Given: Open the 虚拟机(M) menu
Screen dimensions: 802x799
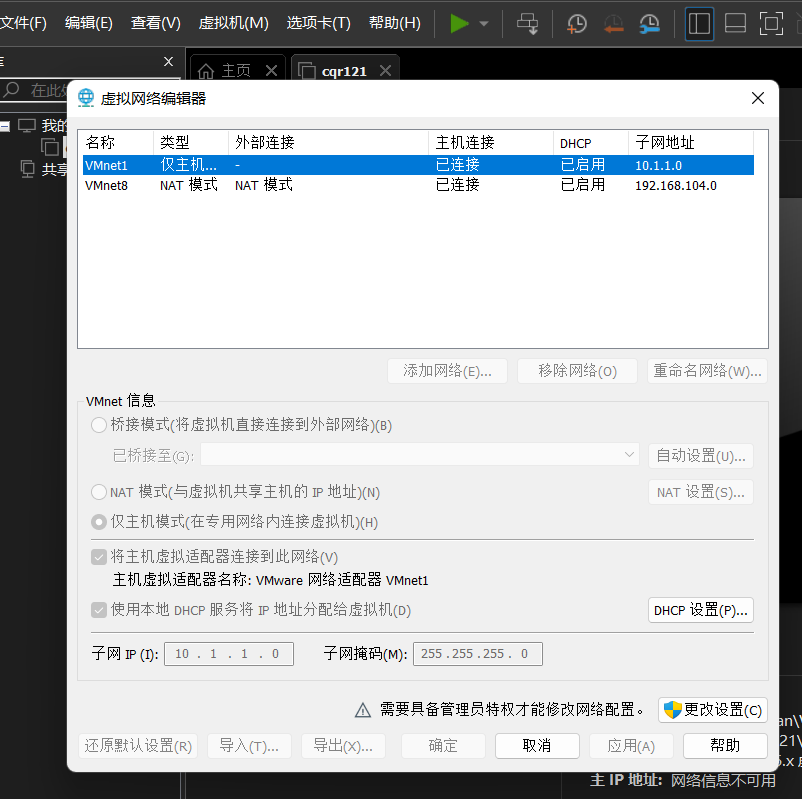Looking at the screenshot, I should pos(233,23).
